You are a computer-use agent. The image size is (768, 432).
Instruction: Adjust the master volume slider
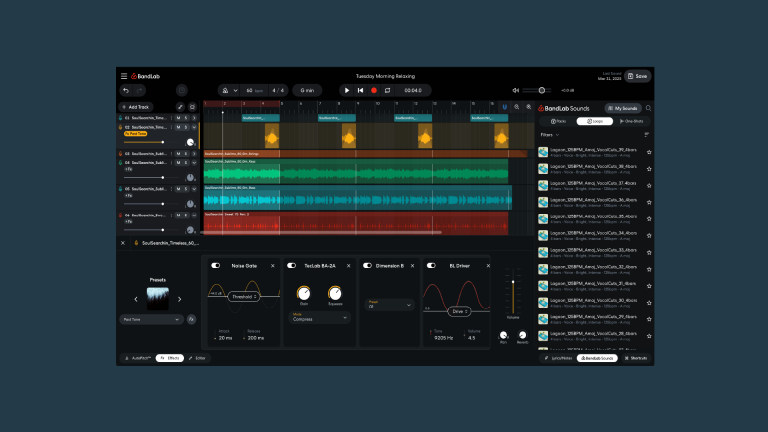pyautogui.click(x=537, y=90)
